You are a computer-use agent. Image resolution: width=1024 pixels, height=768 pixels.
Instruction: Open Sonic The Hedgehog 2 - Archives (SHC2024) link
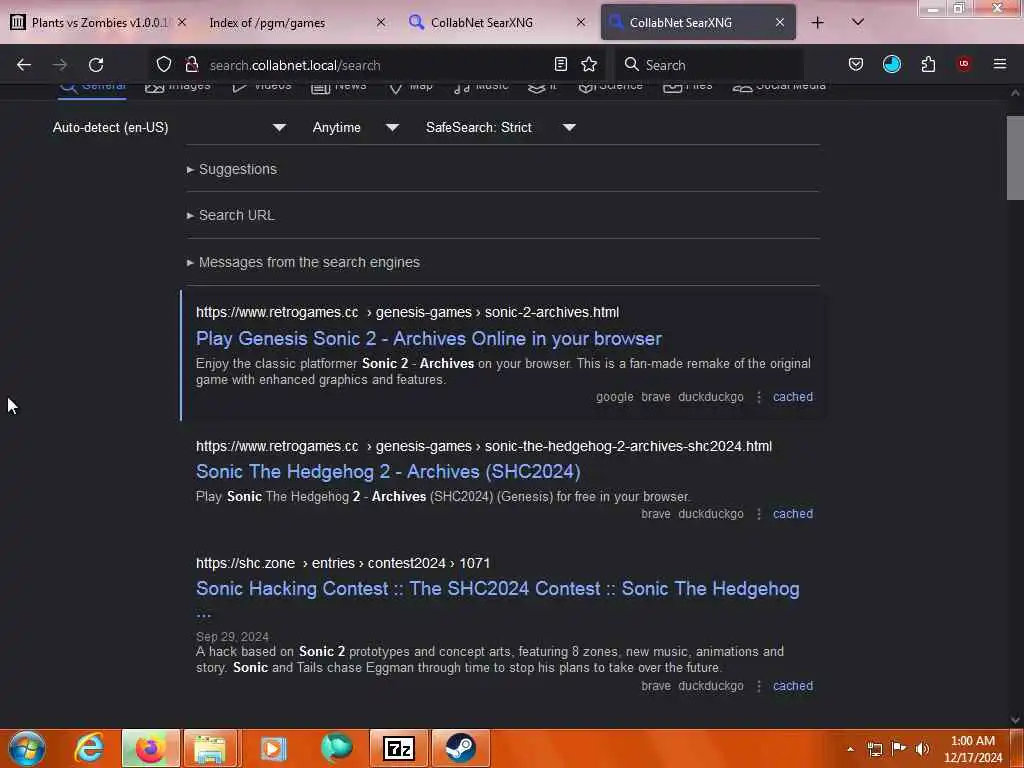[388, 471]
